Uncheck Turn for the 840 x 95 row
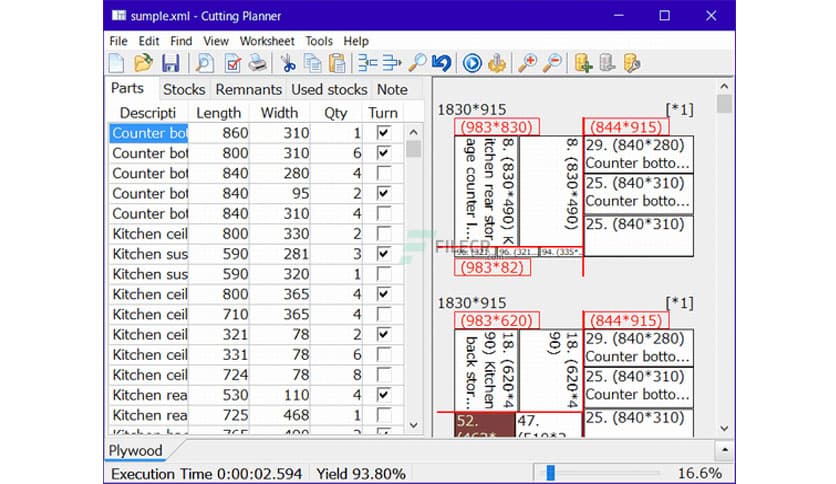The width and height of the screenshot is (836, 484). 383,193
